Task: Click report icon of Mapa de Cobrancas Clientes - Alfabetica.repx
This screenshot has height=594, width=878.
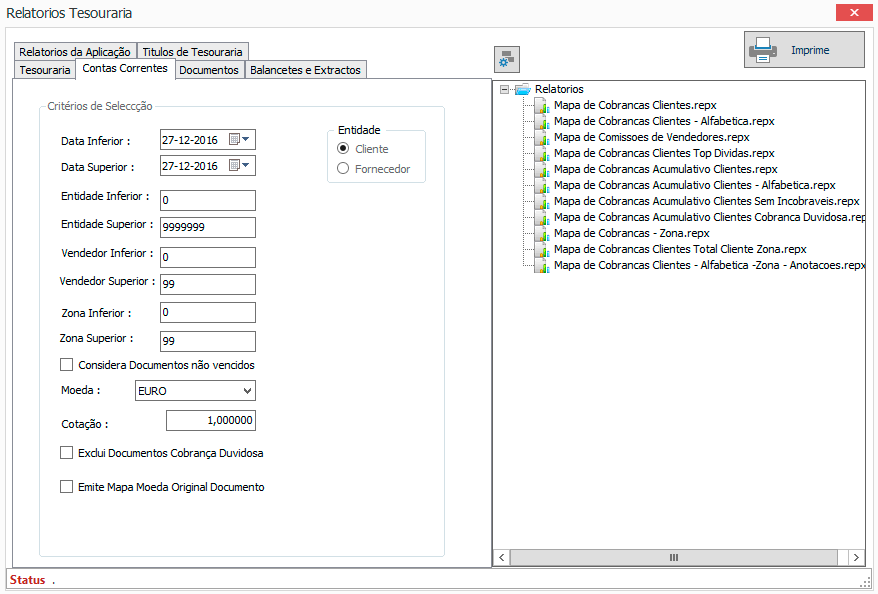Action: click(541, 121)
